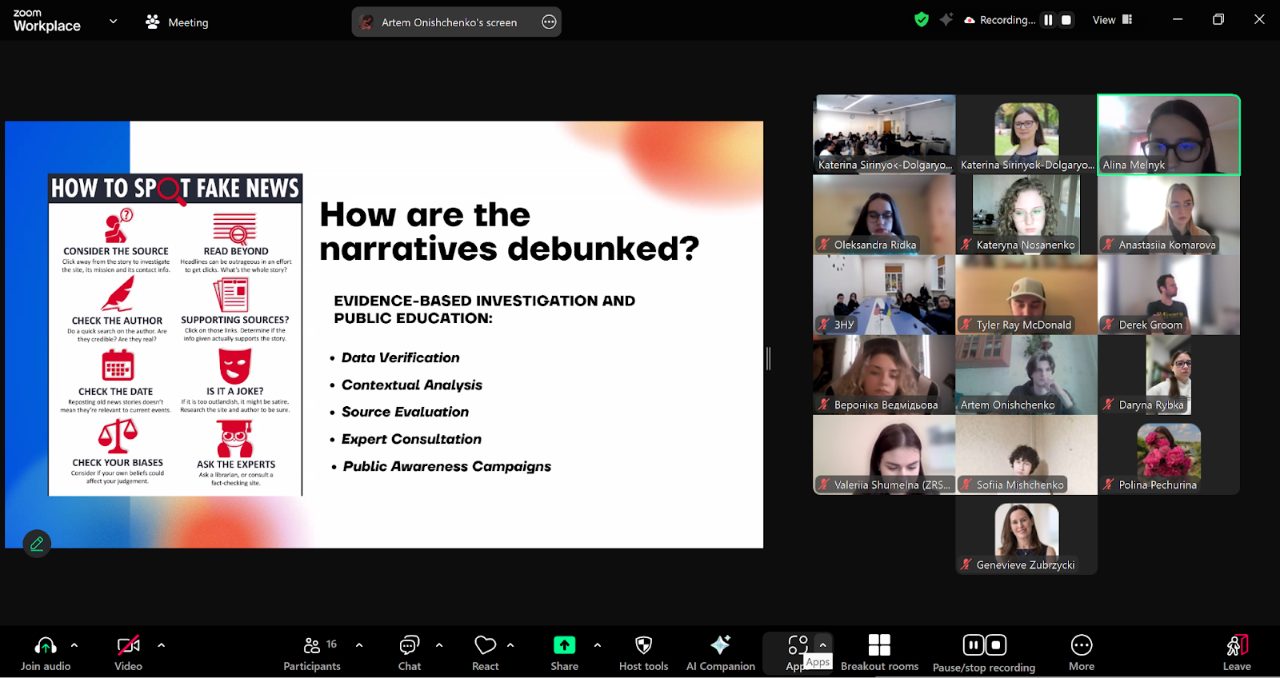The image size is (1280, 678).
Task: Select Daryna Rybka's video tile
Action: click(x=1169, y=375)
